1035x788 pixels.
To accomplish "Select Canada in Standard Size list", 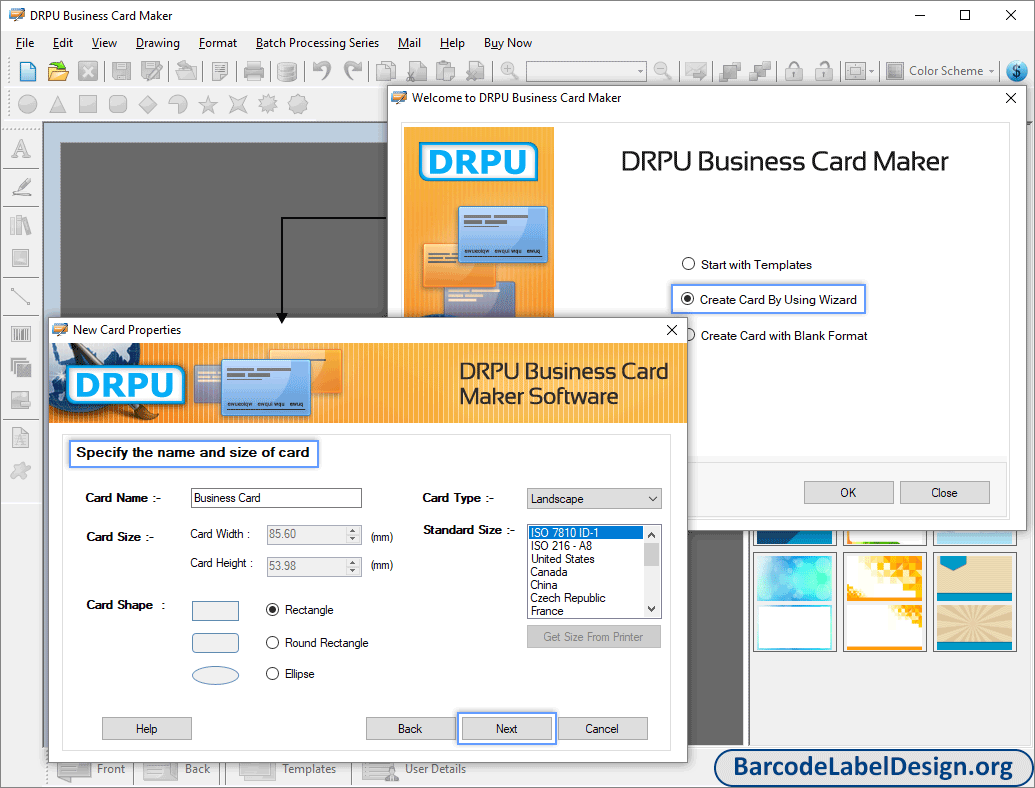I will click(585, 572).
